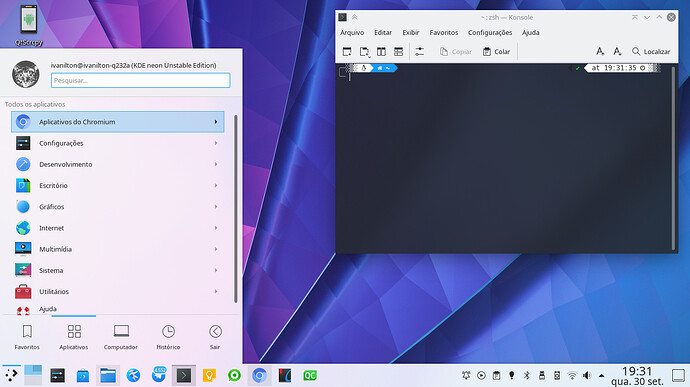Open System Settings from taskbar

tap(57, 375)
